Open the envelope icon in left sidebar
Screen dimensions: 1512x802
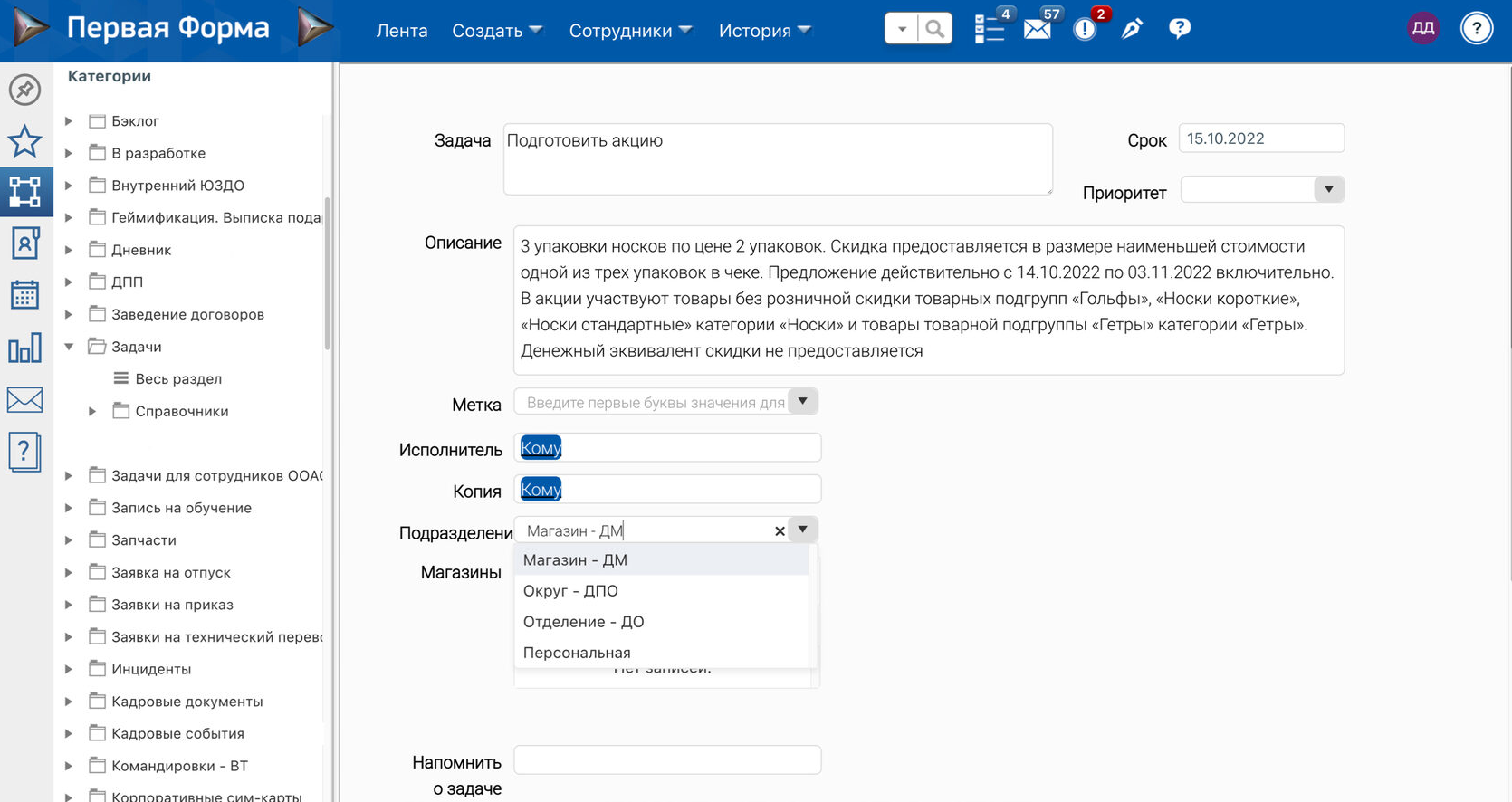(x=24, y=399)
